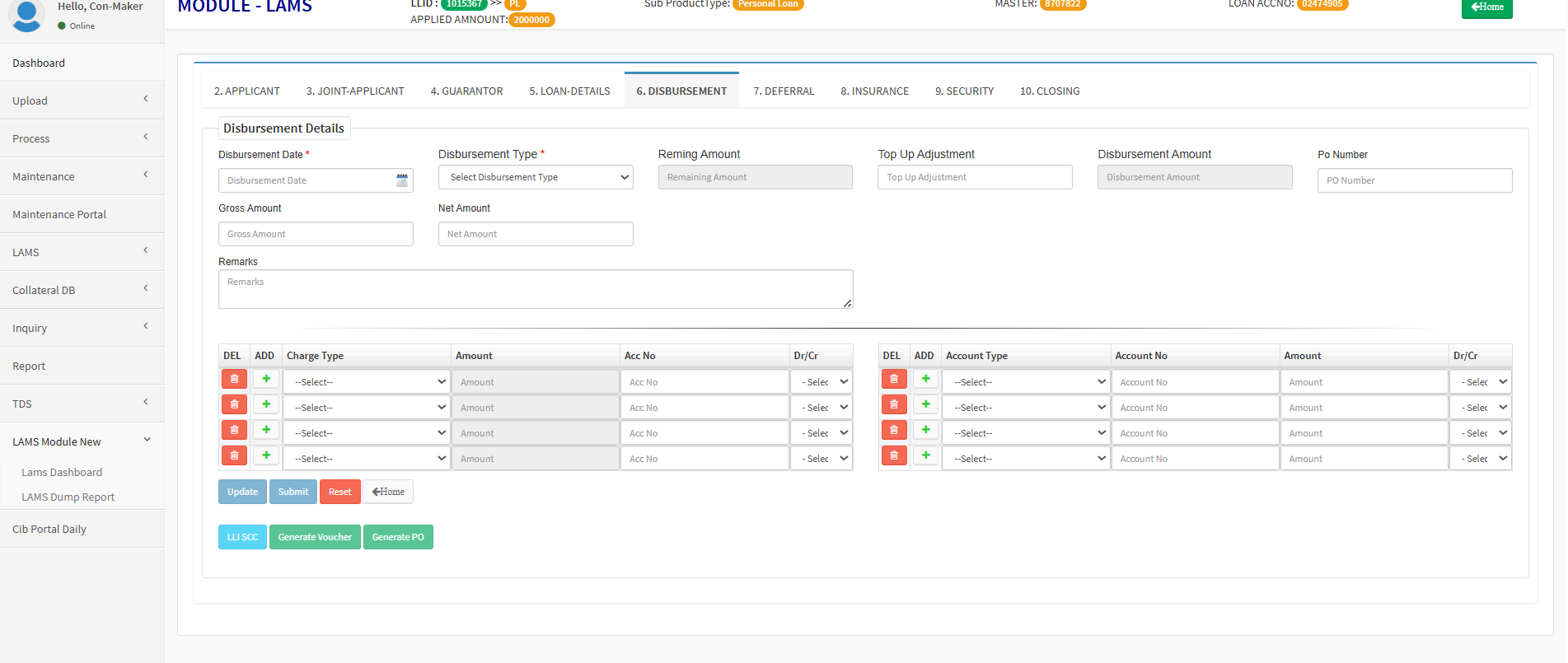Delete the first Charge Type row

(x=234, y=379)
